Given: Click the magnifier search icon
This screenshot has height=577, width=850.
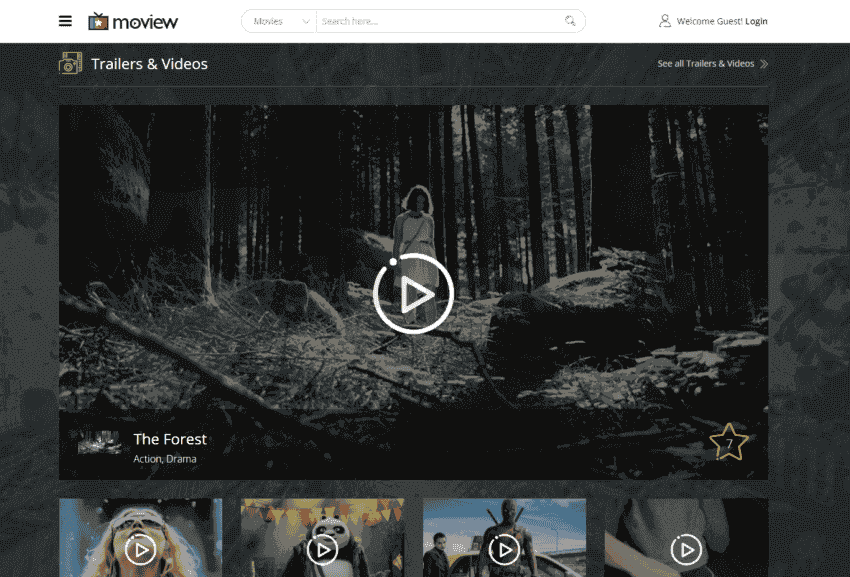Looking at the screenshot, I should [570, 21].
